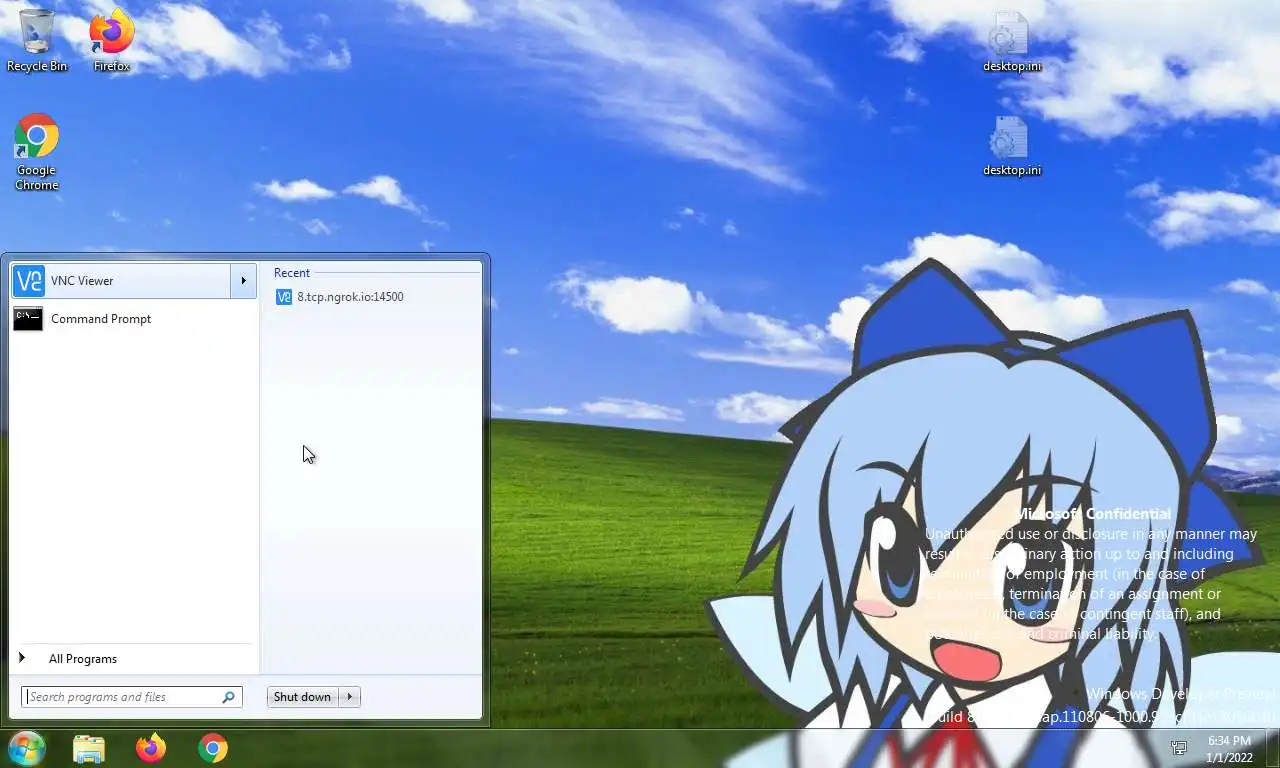The image size is (1280, 768).
Task: Focus the Search programs and files box
Action: point(131,697)
